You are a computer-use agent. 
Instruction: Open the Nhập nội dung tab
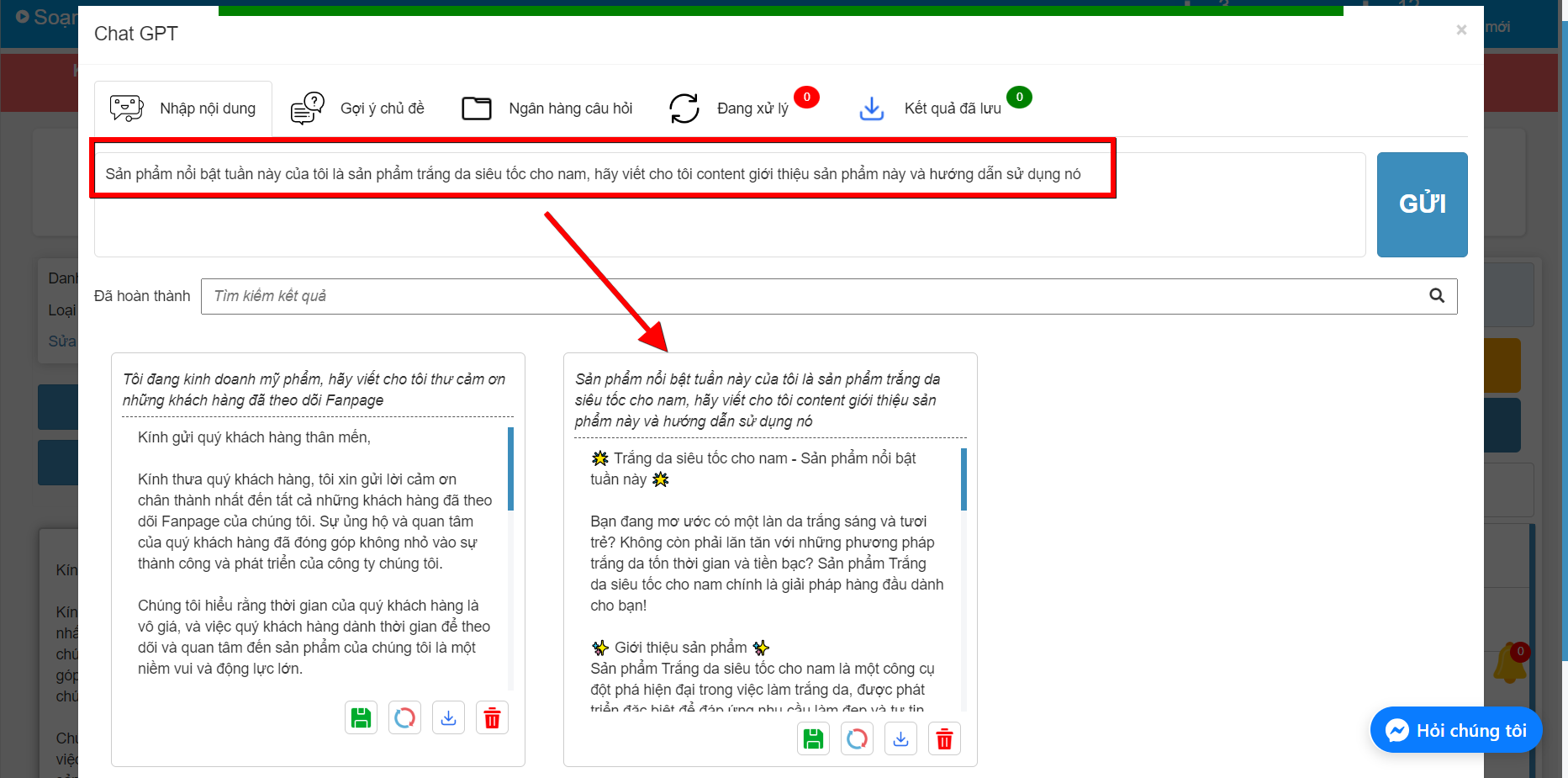pyautogui.click(x=183, y=108)
